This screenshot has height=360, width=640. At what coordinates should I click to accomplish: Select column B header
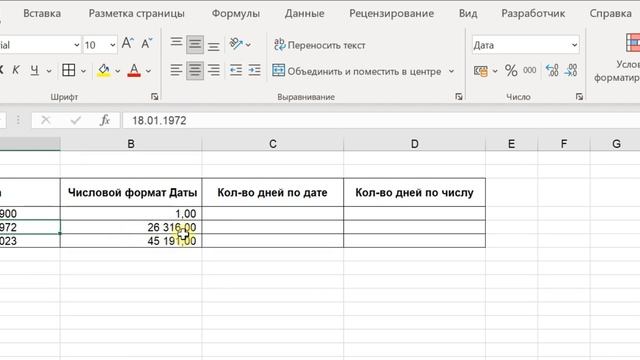tap(131, 144)
